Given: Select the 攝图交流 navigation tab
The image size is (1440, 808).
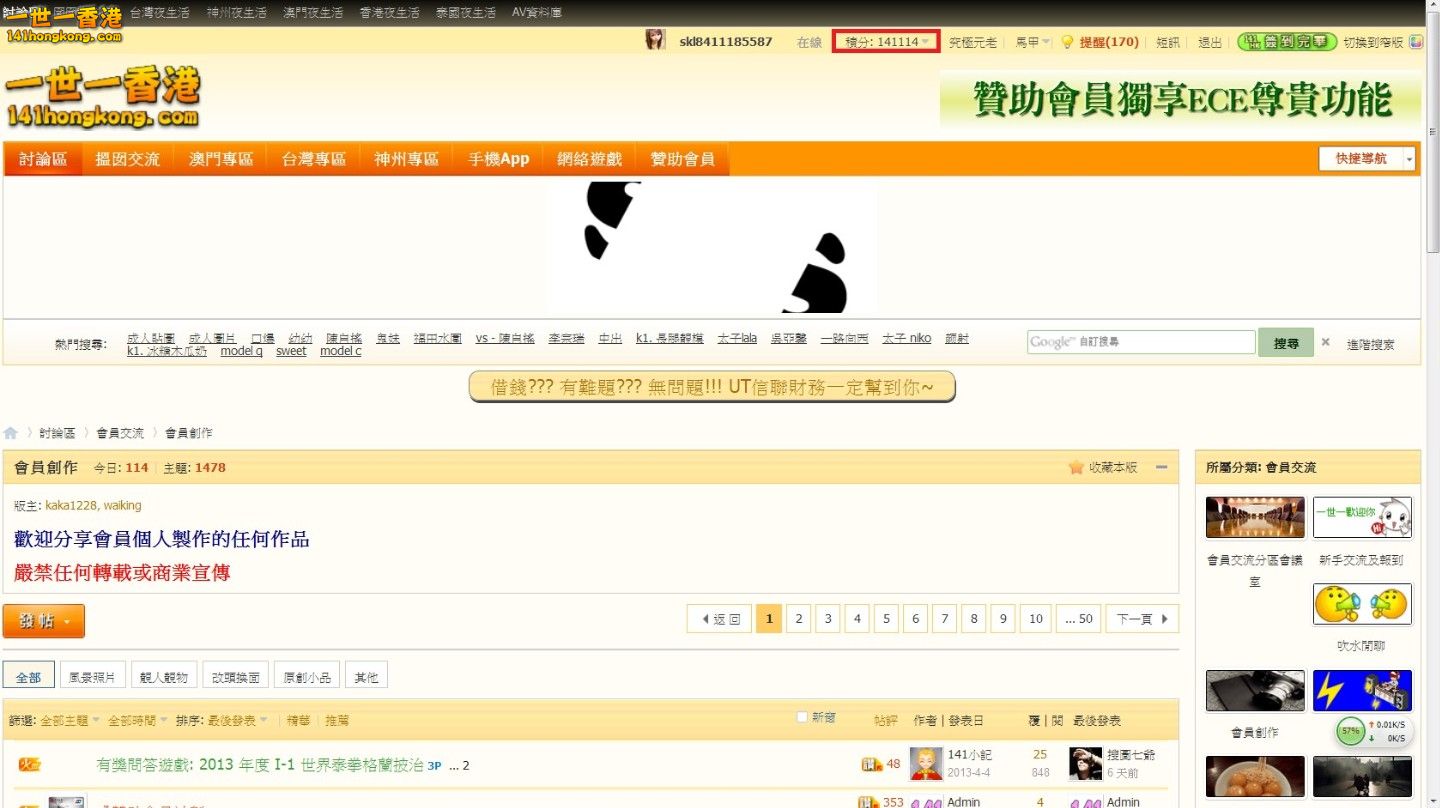Looking at the screenshot, I should click(x=127, y=159).
